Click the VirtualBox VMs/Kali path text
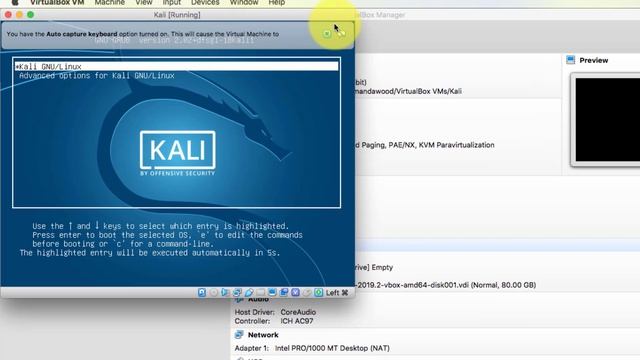The width and height of the screenshot is (640, 360). [x=409, y=91]
